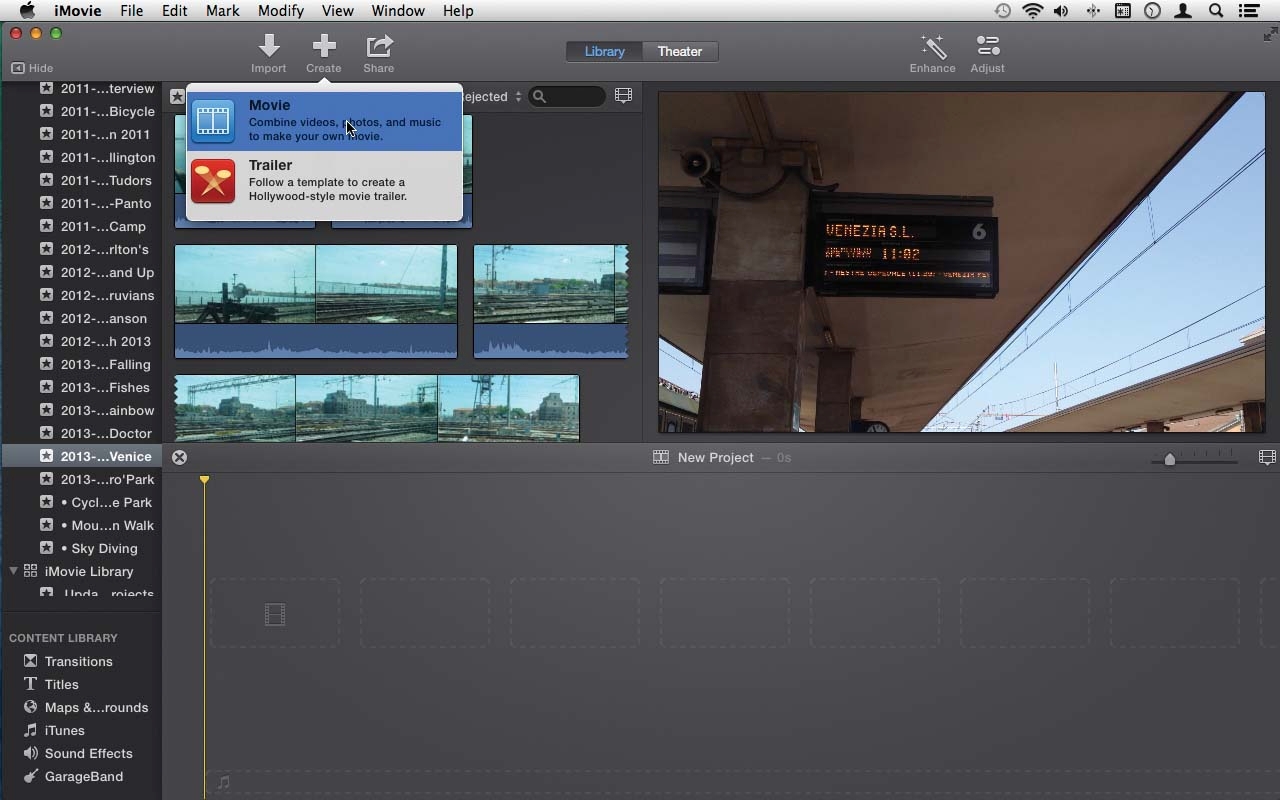Click the Import toolbar icon
1280x800 pixels.
268,46
